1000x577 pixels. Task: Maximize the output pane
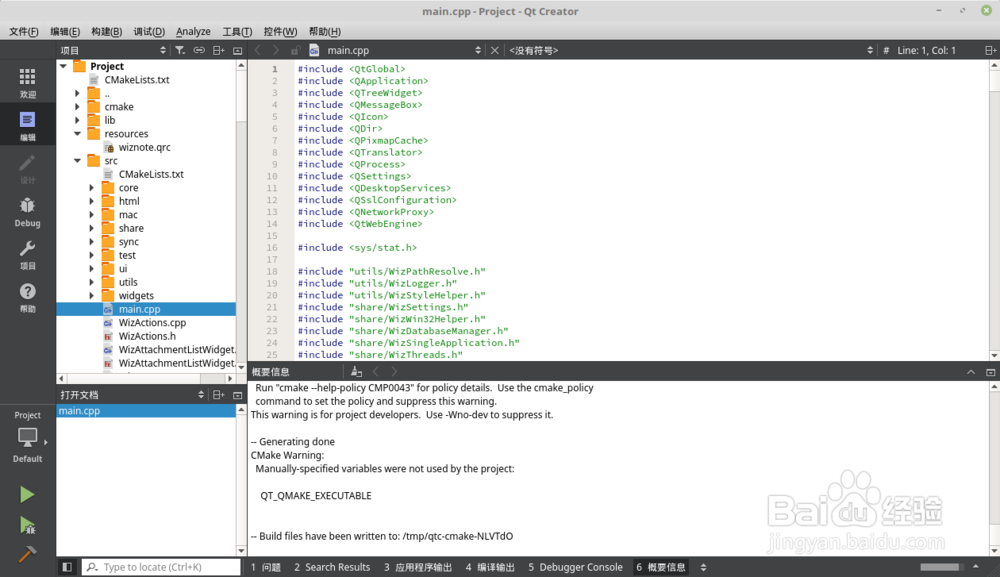(x=990, y=372)
